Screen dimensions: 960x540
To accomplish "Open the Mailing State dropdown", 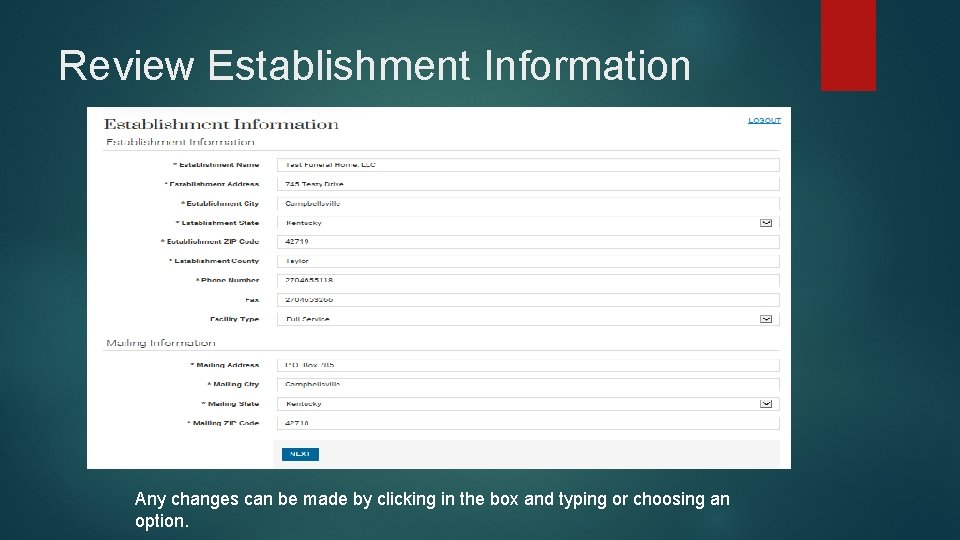I will point(528,403).
